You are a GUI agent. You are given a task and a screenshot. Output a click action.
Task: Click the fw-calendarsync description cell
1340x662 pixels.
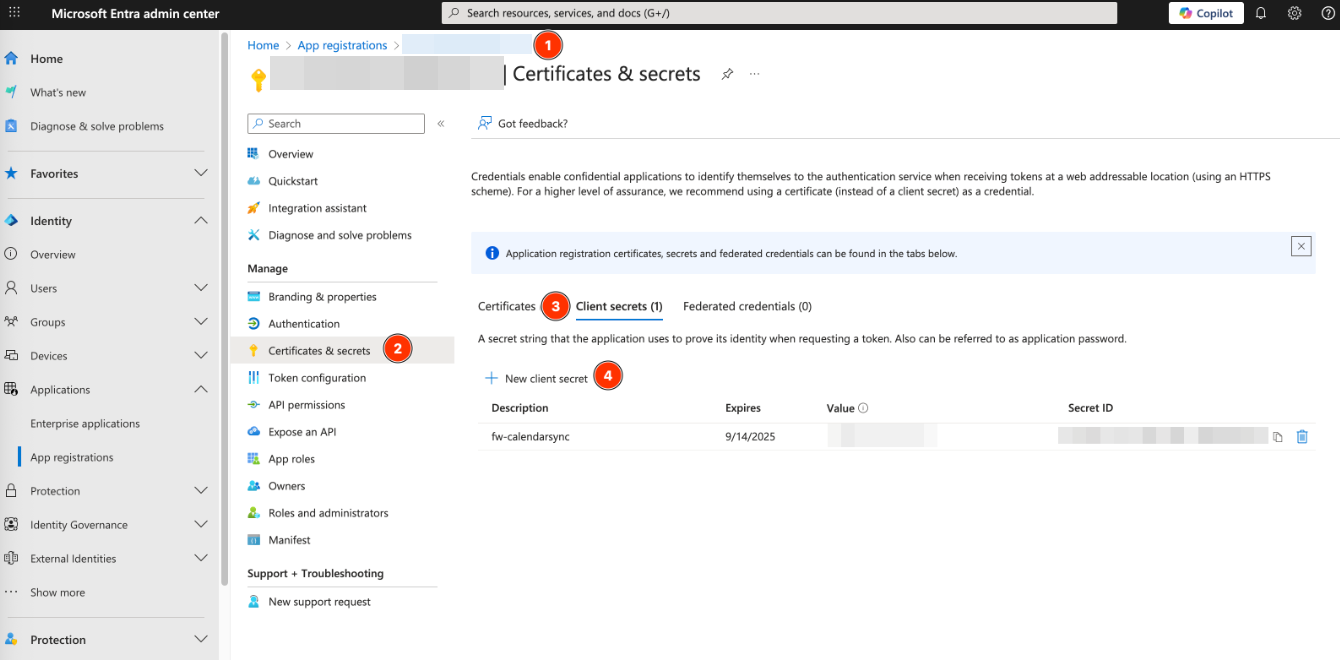[x=530, y=437]
